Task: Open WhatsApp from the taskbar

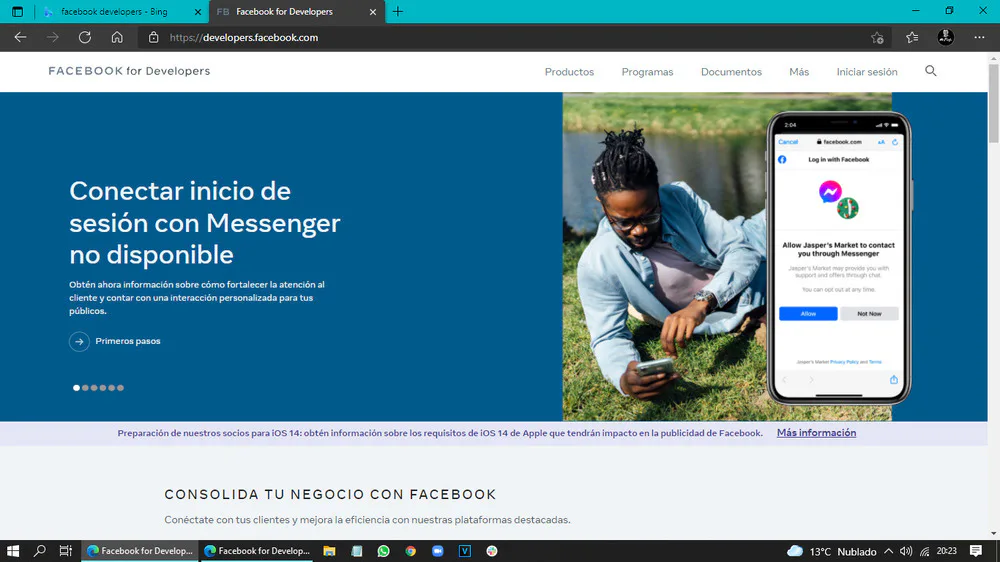Action: click(x=383, y=551)
